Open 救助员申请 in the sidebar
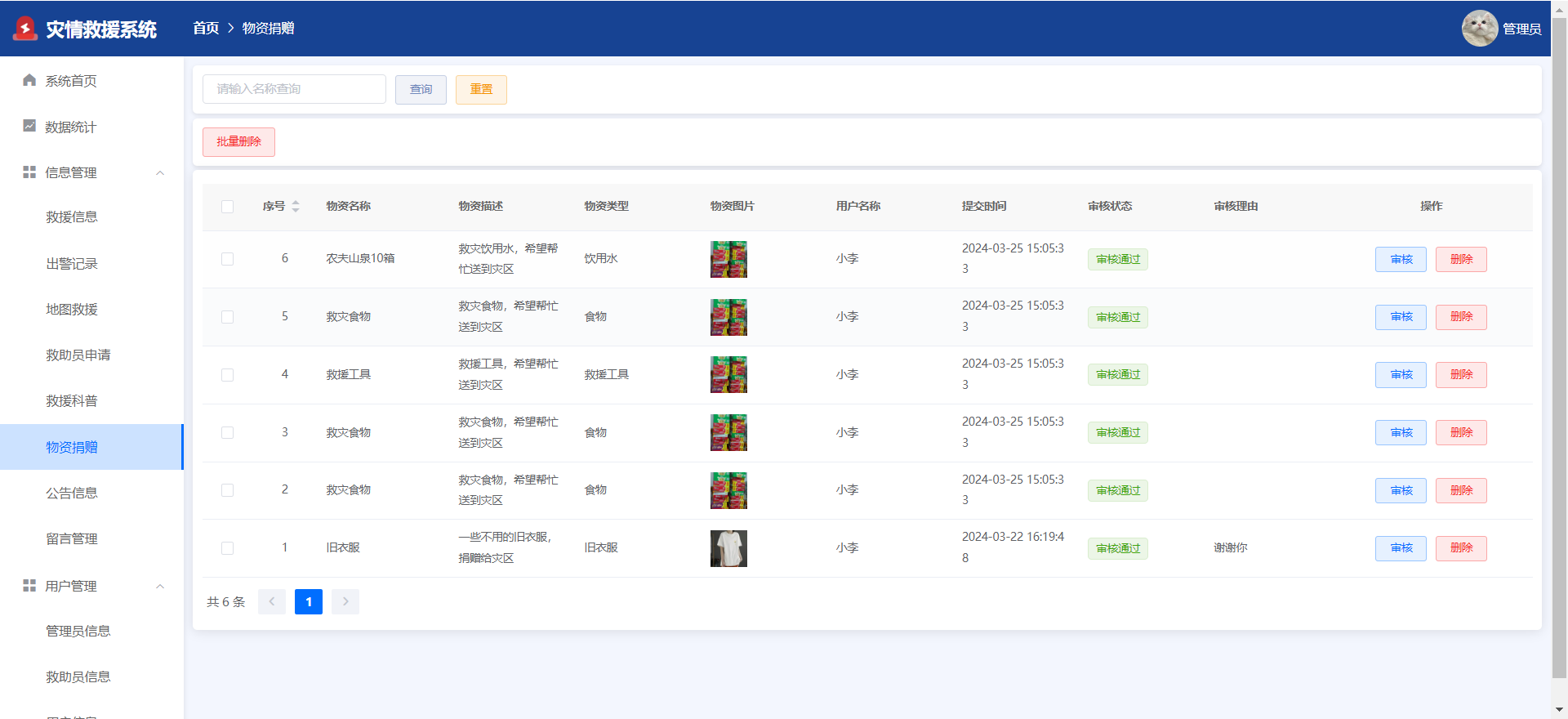The width and height of the screenshot is (1568, 719). 91,355
